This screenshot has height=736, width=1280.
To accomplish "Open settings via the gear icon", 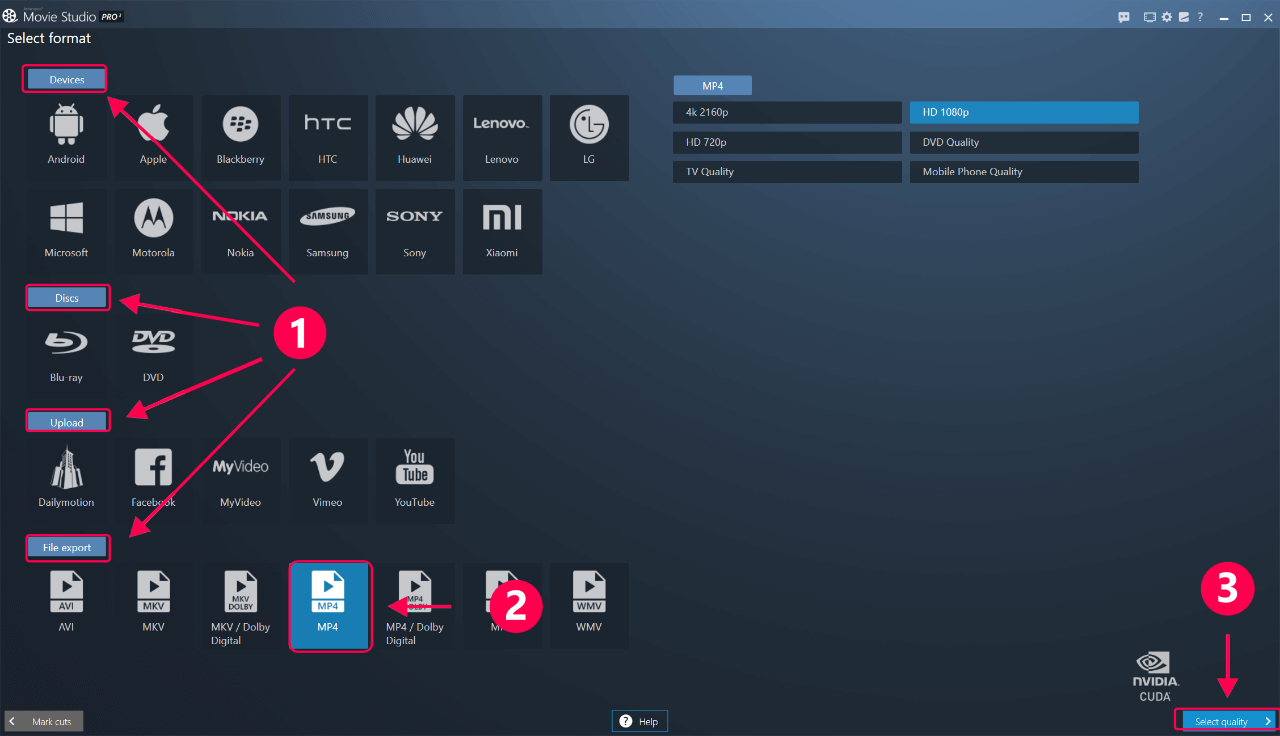I will point(1167,17).
